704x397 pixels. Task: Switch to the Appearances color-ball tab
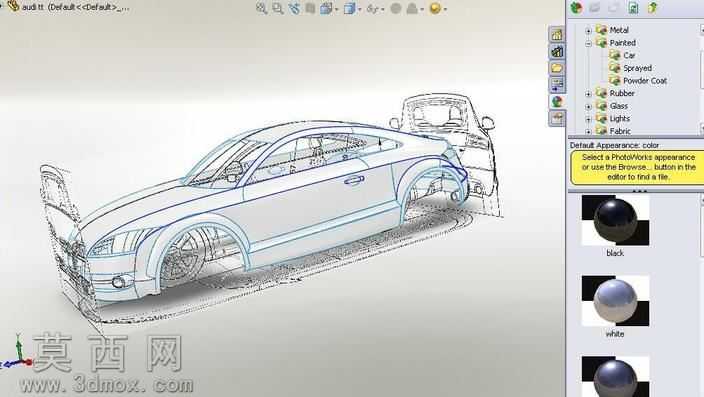pos(557,102)
